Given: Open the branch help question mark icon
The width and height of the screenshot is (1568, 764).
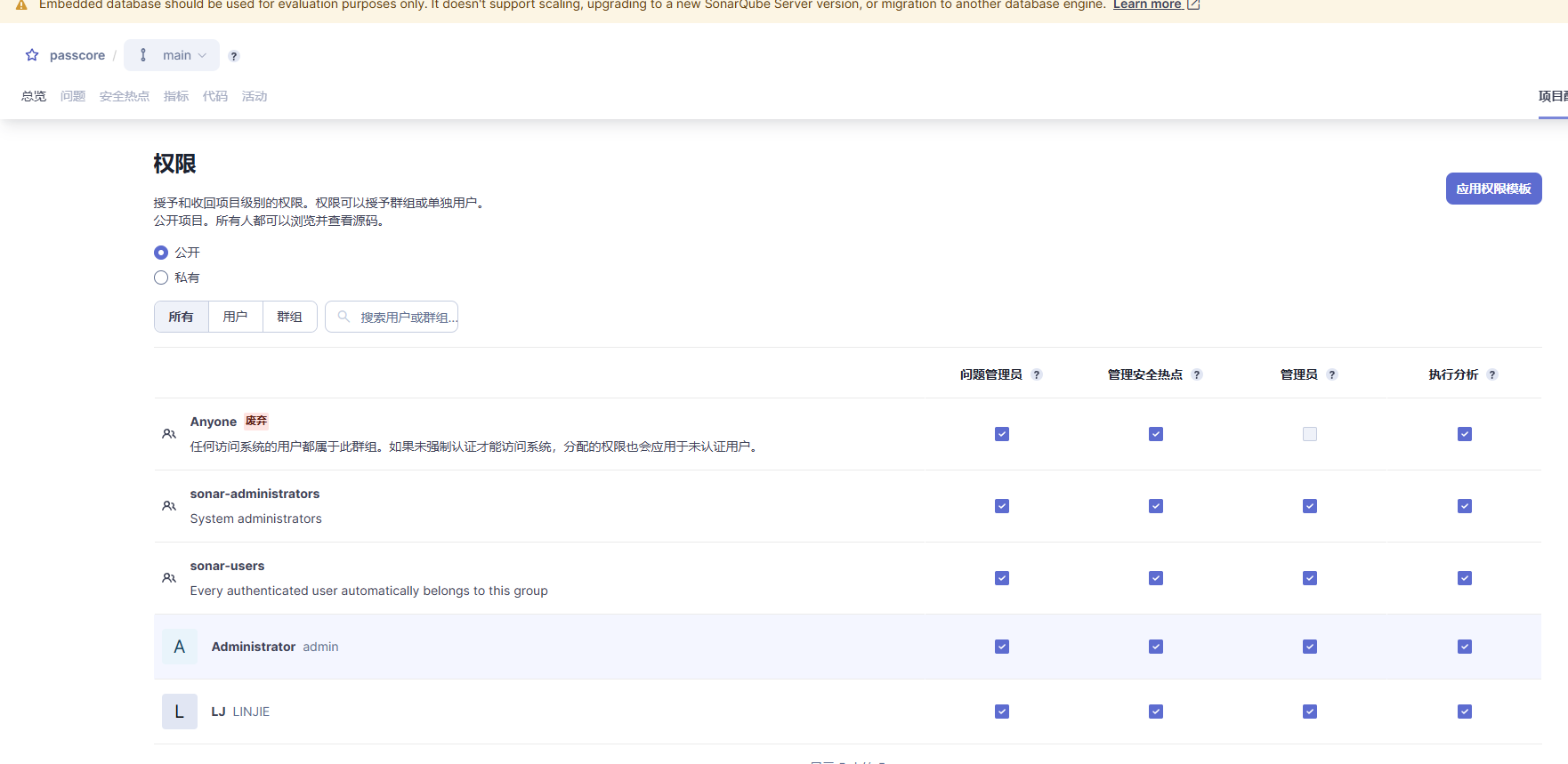Looking at the screenshot, I should tap(234, 56).
